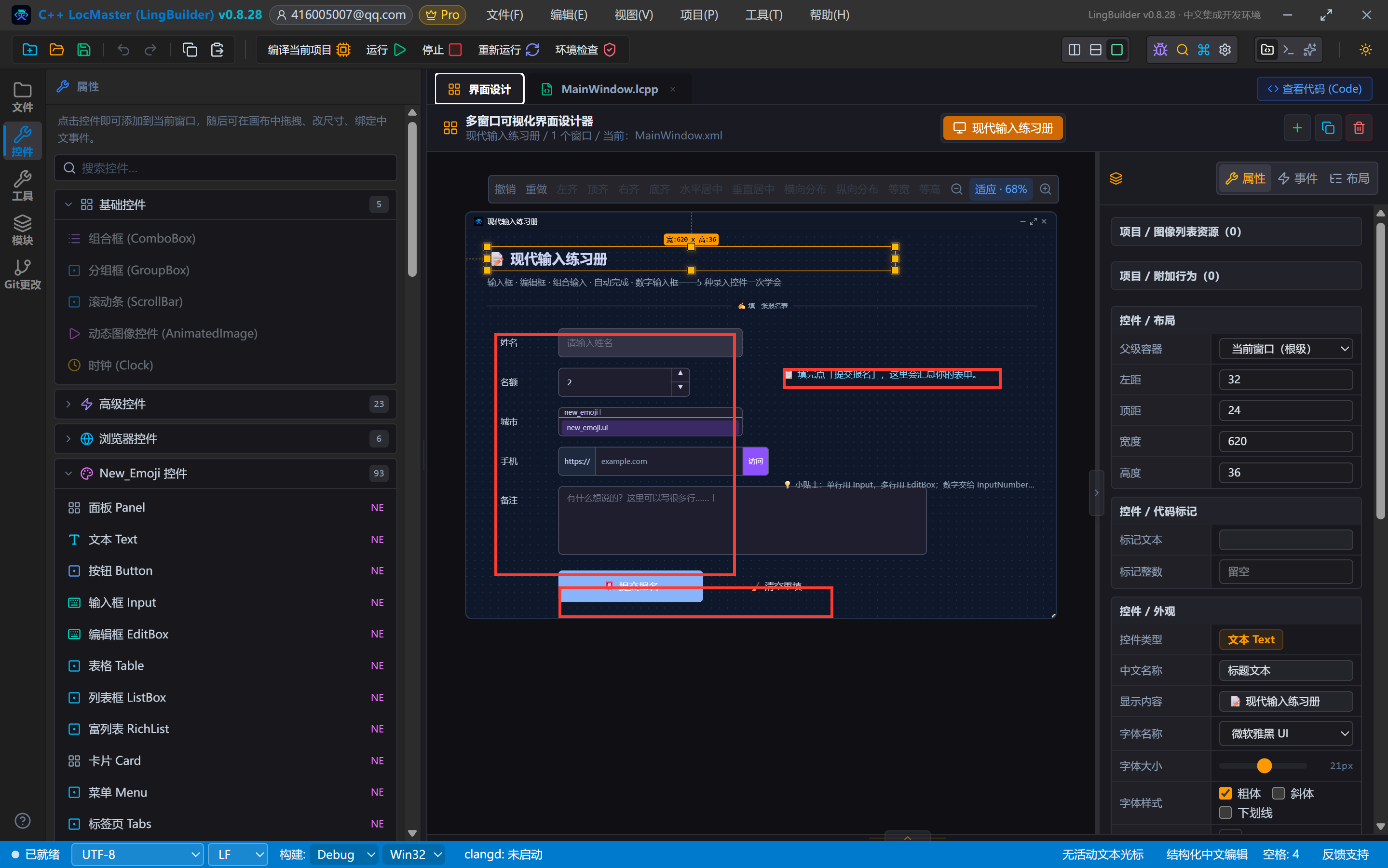Select the split vertical layout toggle
1388x868 pixels.
coord(1074,50)
